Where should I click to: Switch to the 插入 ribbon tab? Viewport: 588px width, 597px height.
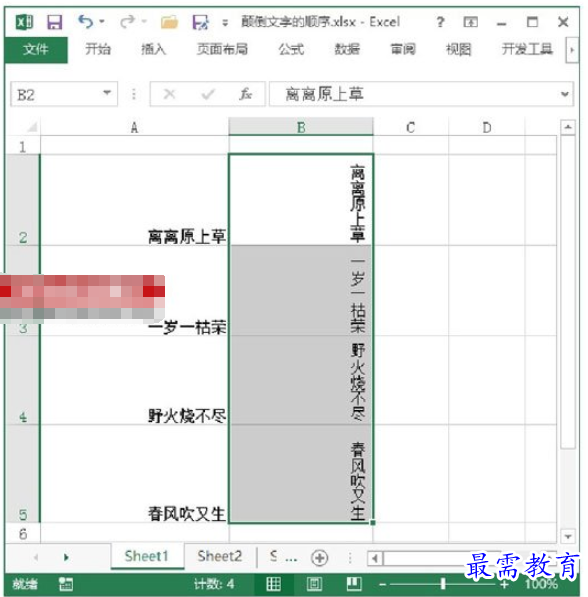[153, 49]
